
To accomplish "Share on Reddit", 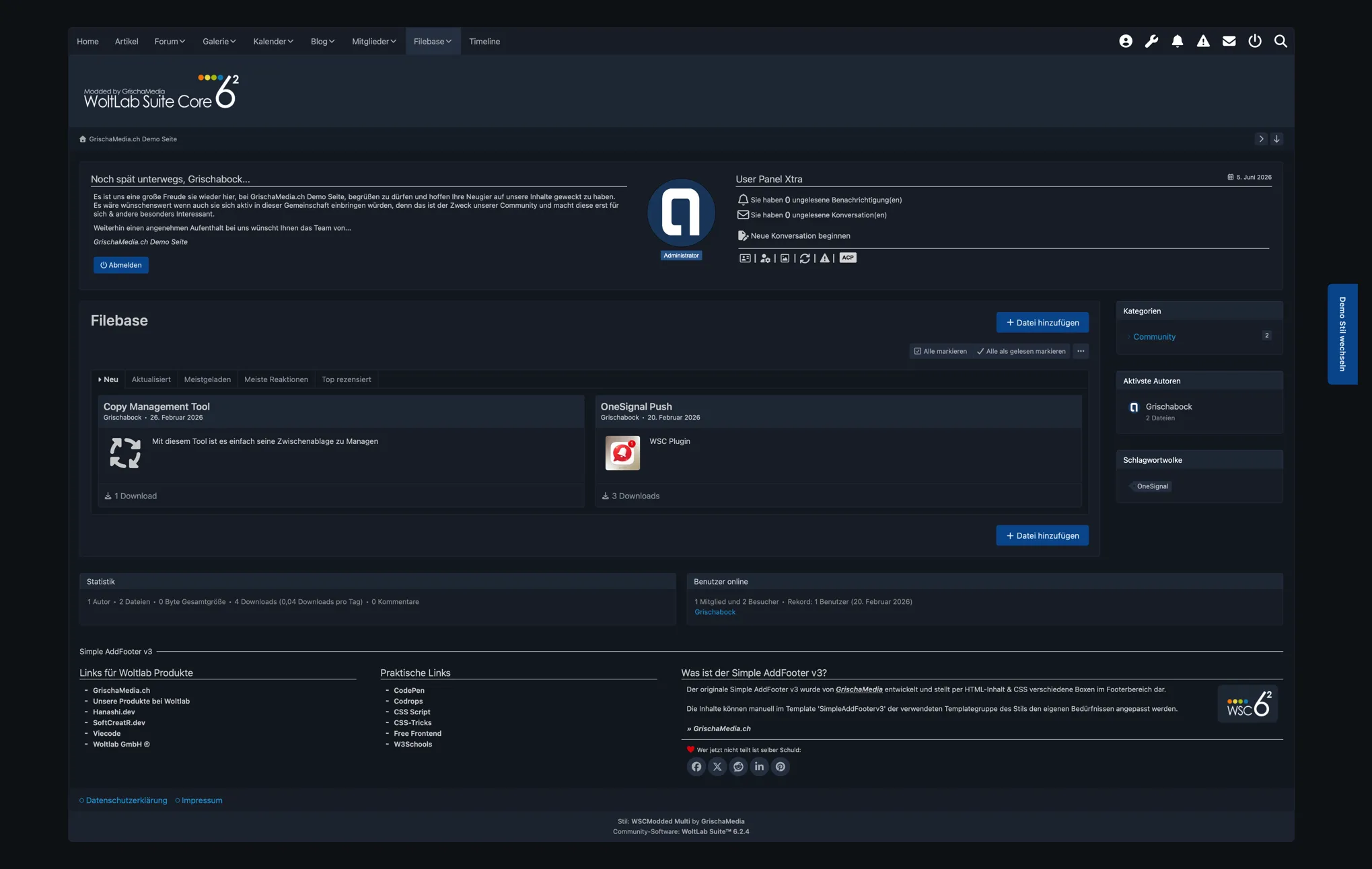I will click(x=738, y=767).
